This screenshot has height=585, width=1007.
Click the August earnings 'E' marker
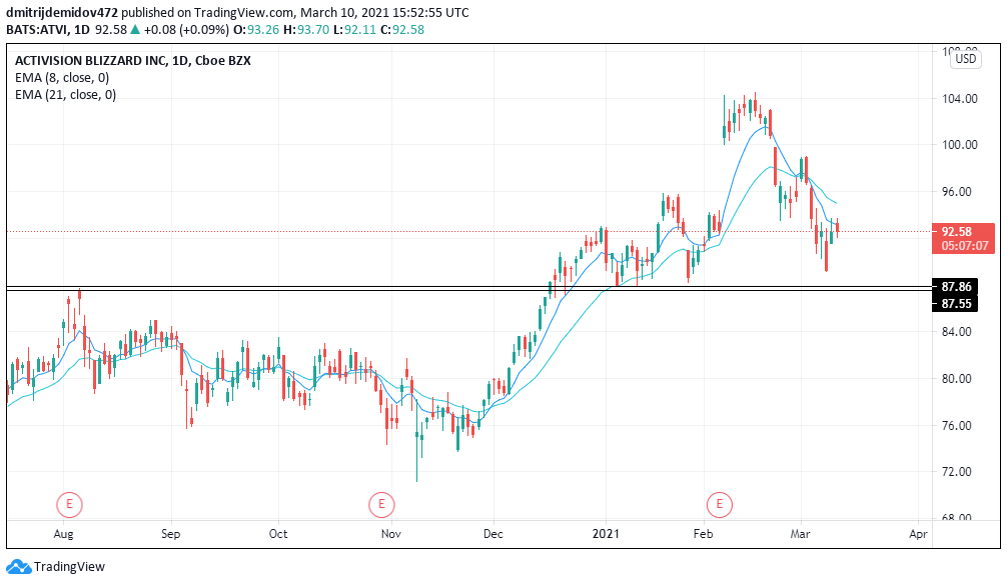(69, 504)
